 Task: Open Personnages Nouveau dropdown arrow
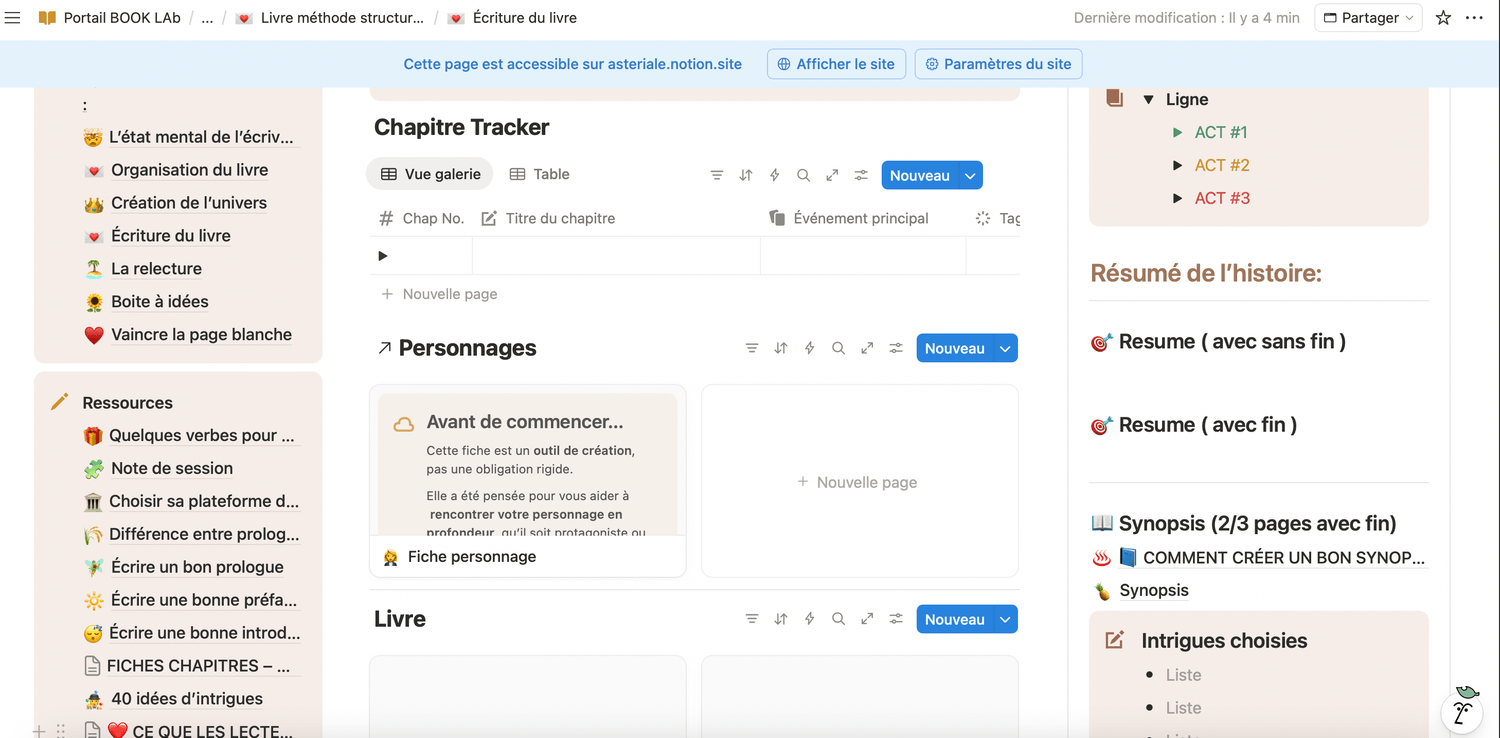[1005, 348]
